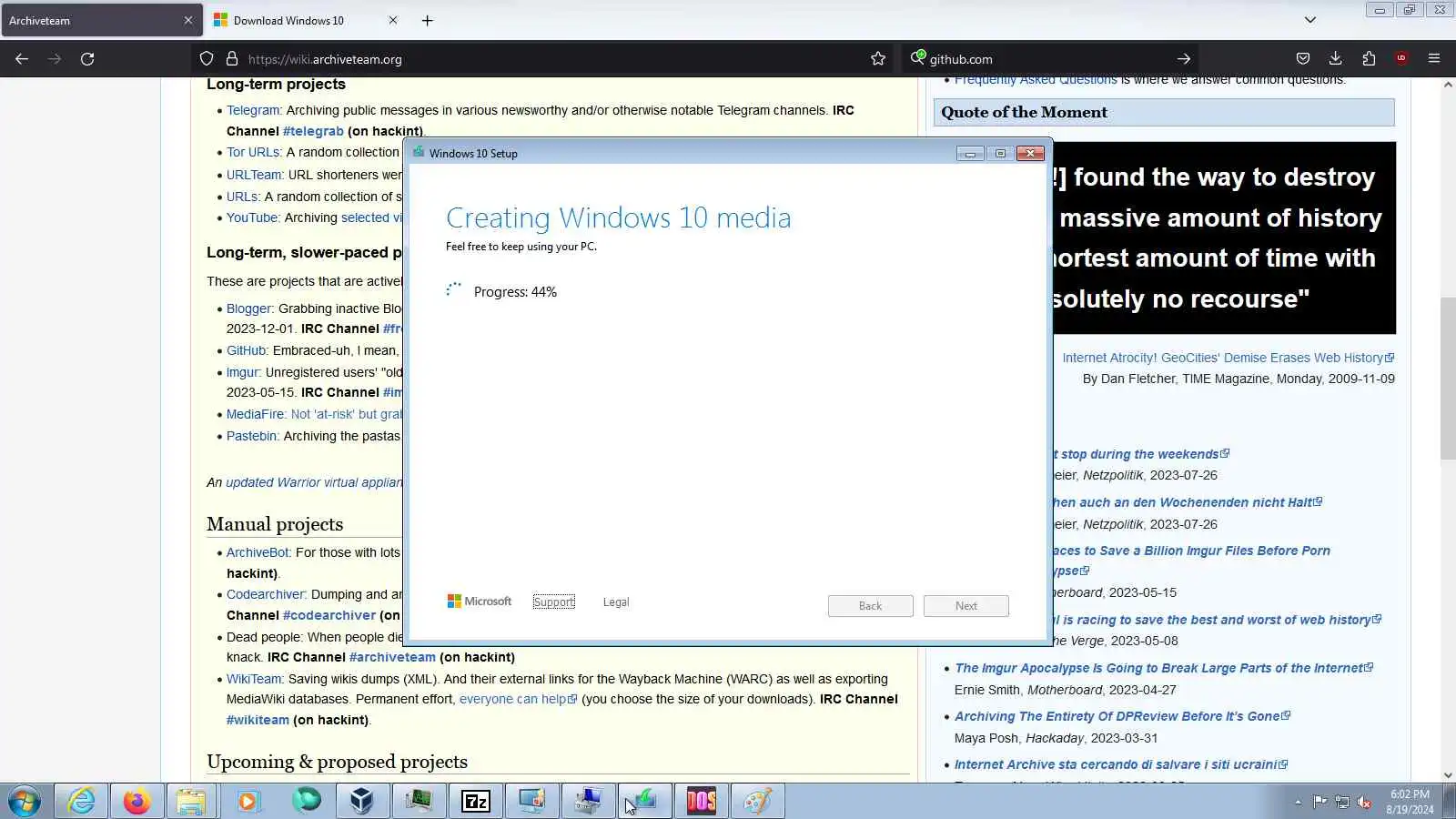This screenshot has width=1456, height=819.
Task: Reload the current page
Action: coord(87,59)
